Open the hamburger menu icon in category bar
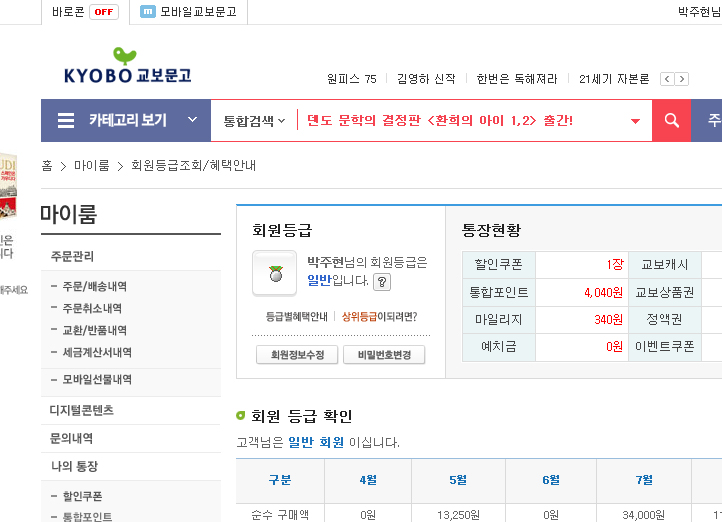The height and width of the screenshot is (522, 722). click(66, 121)
